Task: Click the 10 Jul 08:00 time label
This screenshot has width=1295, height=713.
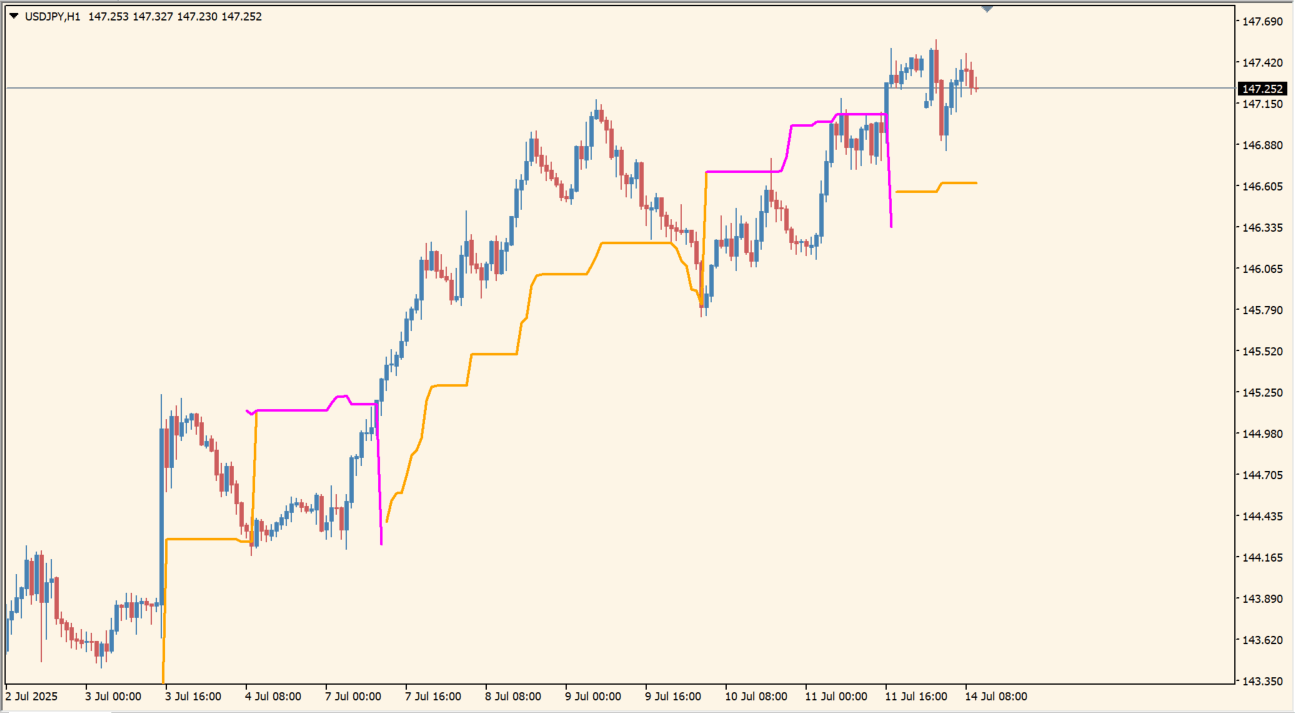Action: 756,696
